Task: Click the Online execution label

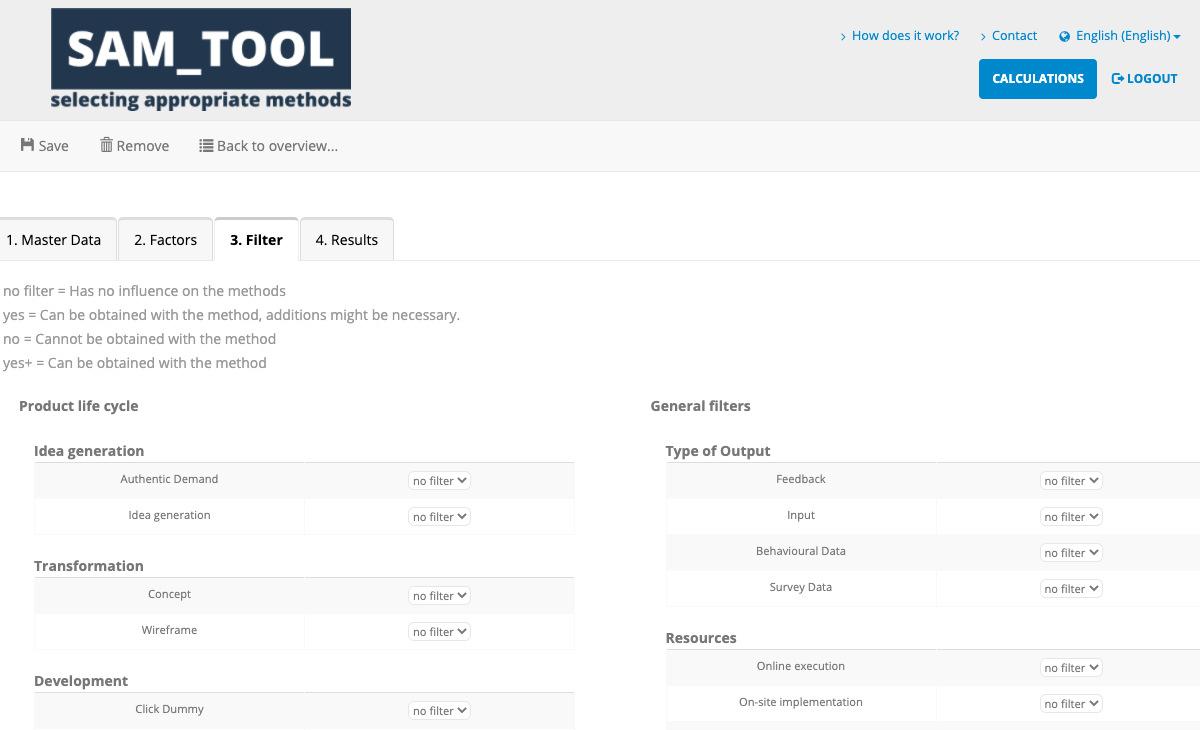Action: [801, 666]
